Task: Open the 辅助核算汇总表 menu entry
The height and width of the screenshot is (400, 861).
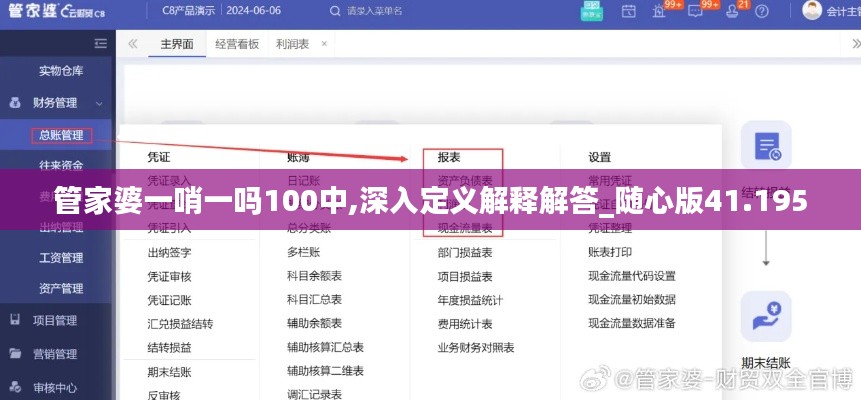Action: tap(325, 347)
